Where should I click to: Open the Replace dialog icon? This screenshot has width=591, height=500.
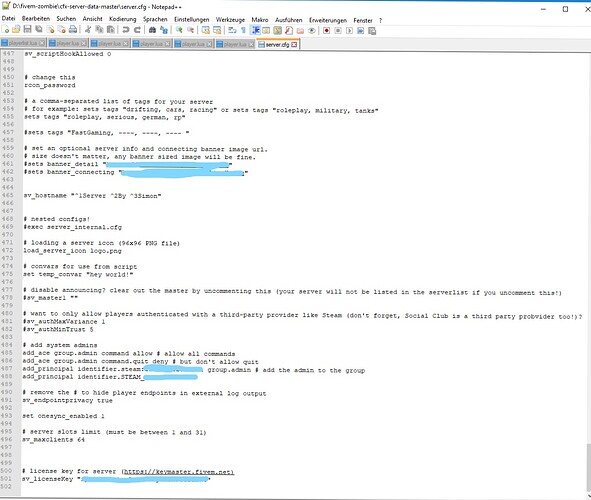164,30
